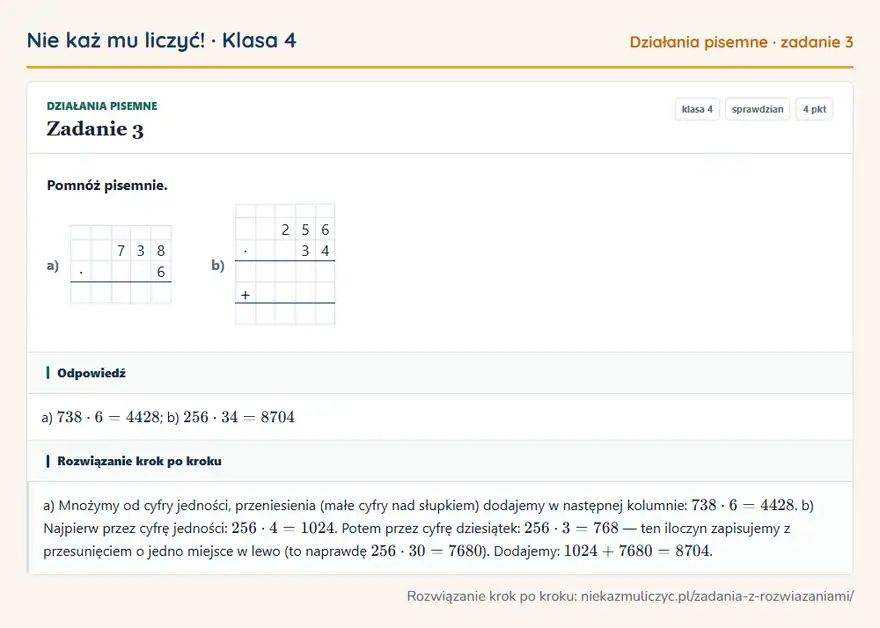Open the niekazmuliczyc.pl footer link

[717, 596]
